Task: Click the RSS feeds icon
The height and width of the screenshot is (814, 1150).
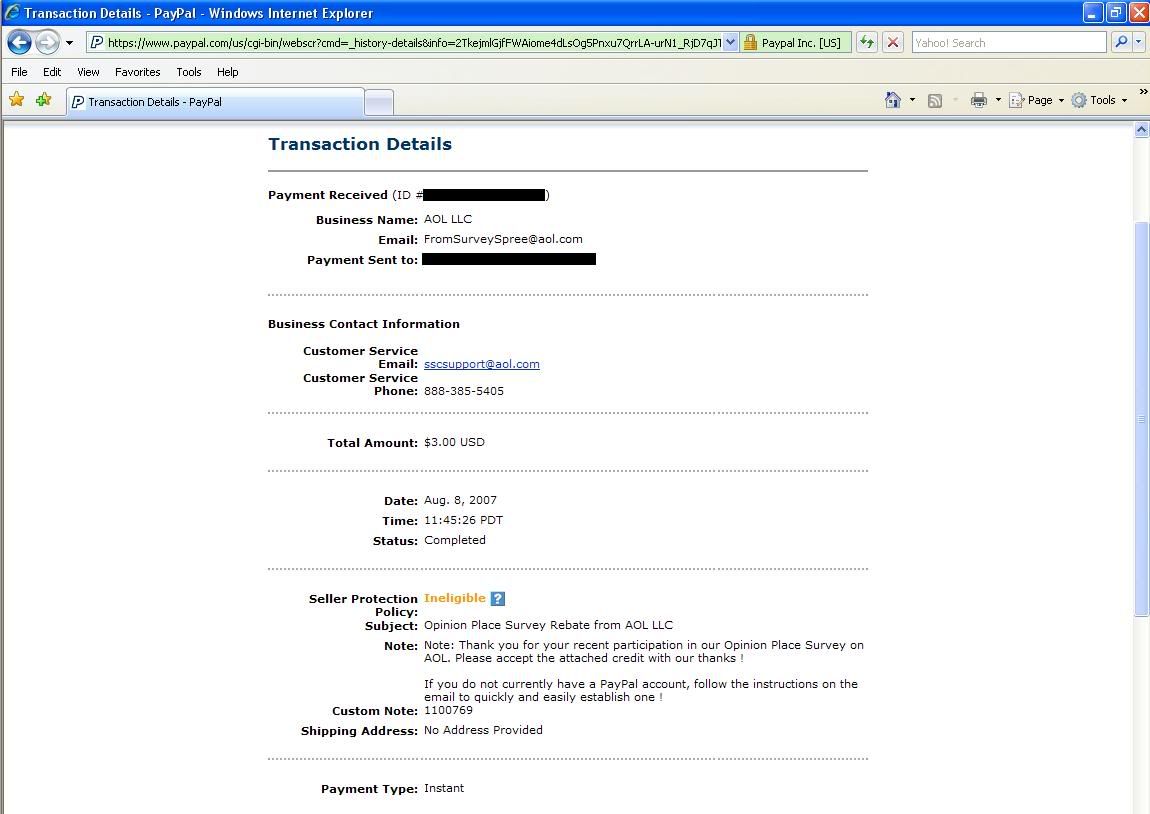Action: pyautogui.click(x=935, y=100)
